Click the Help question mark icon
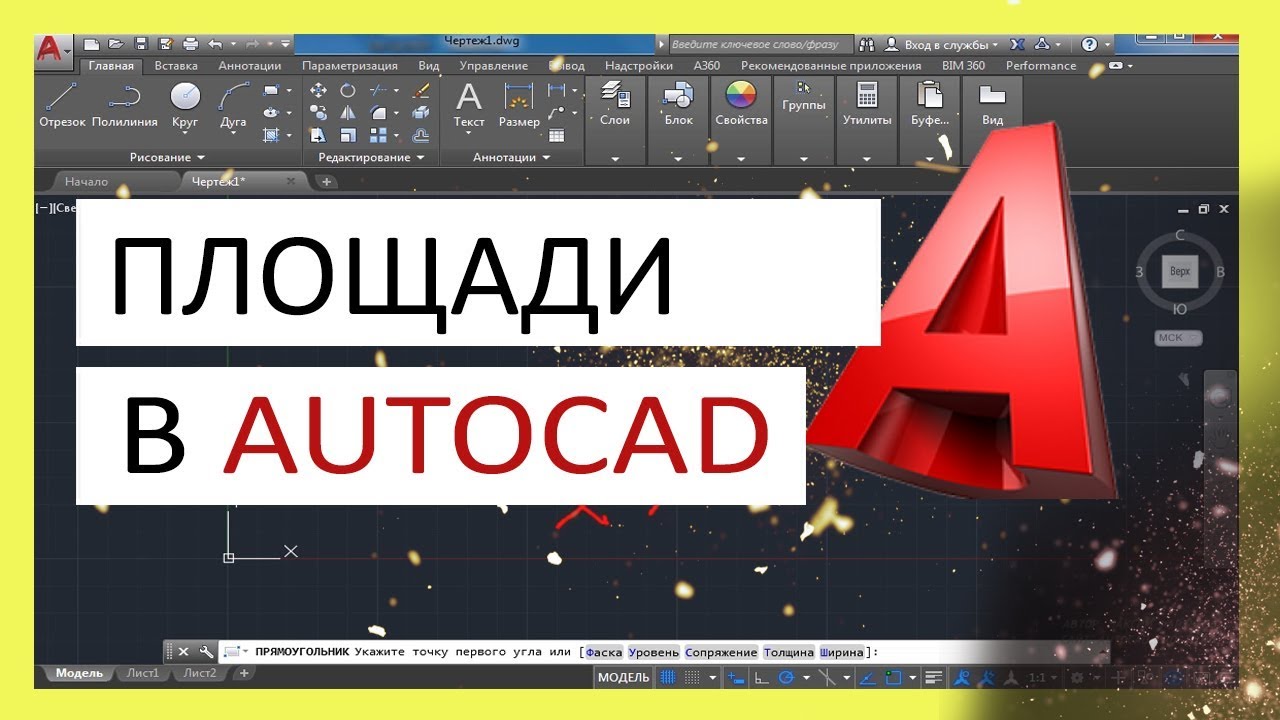This screenshot has height=720, width=1280. (1090, 45)
